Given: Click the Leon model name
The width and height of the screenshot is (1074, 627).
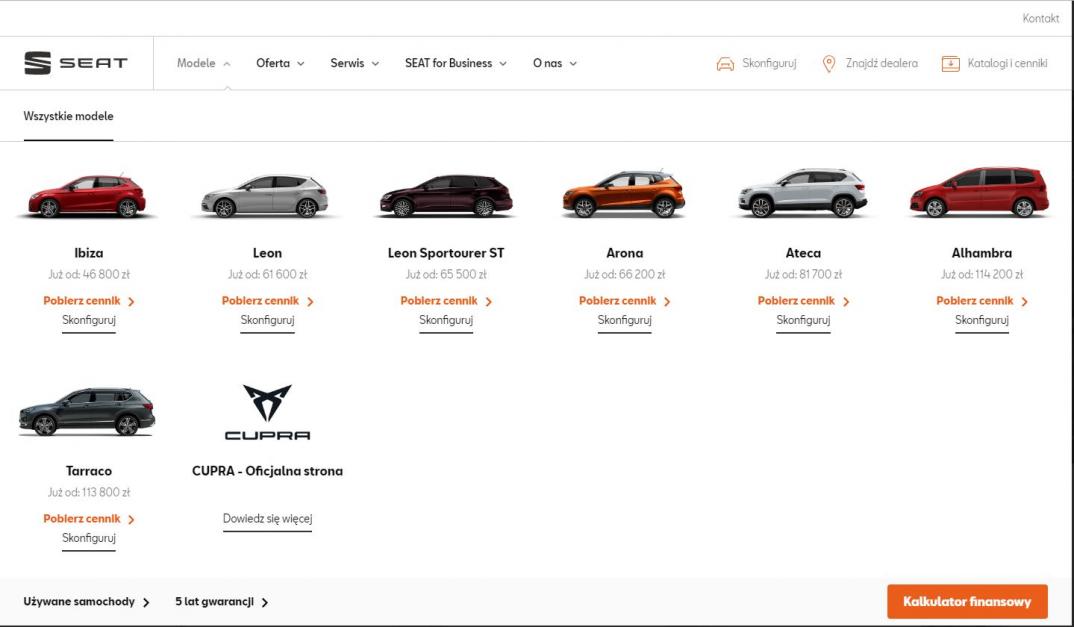Looking at the screenshot, I should tap(267, 253).
